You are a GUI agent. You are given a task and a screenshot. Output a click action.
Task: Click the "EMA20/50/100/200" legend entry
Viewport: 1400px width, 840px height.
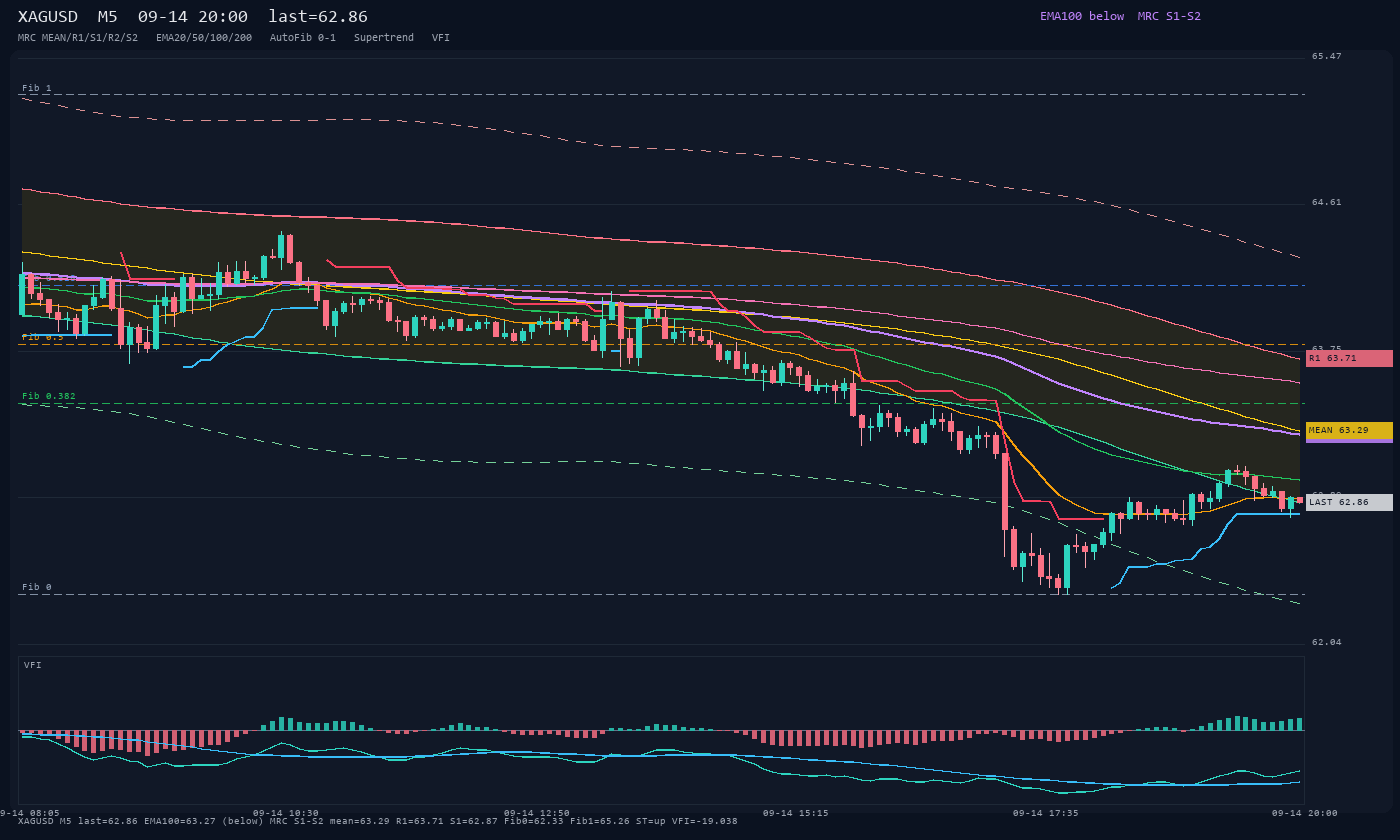click(x=204, y=38)
